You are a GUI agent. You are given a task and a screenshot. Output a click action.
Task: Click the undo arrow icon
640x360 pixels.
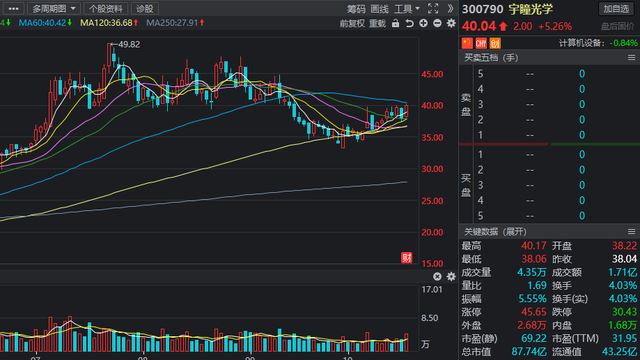[x=409, y=23]
